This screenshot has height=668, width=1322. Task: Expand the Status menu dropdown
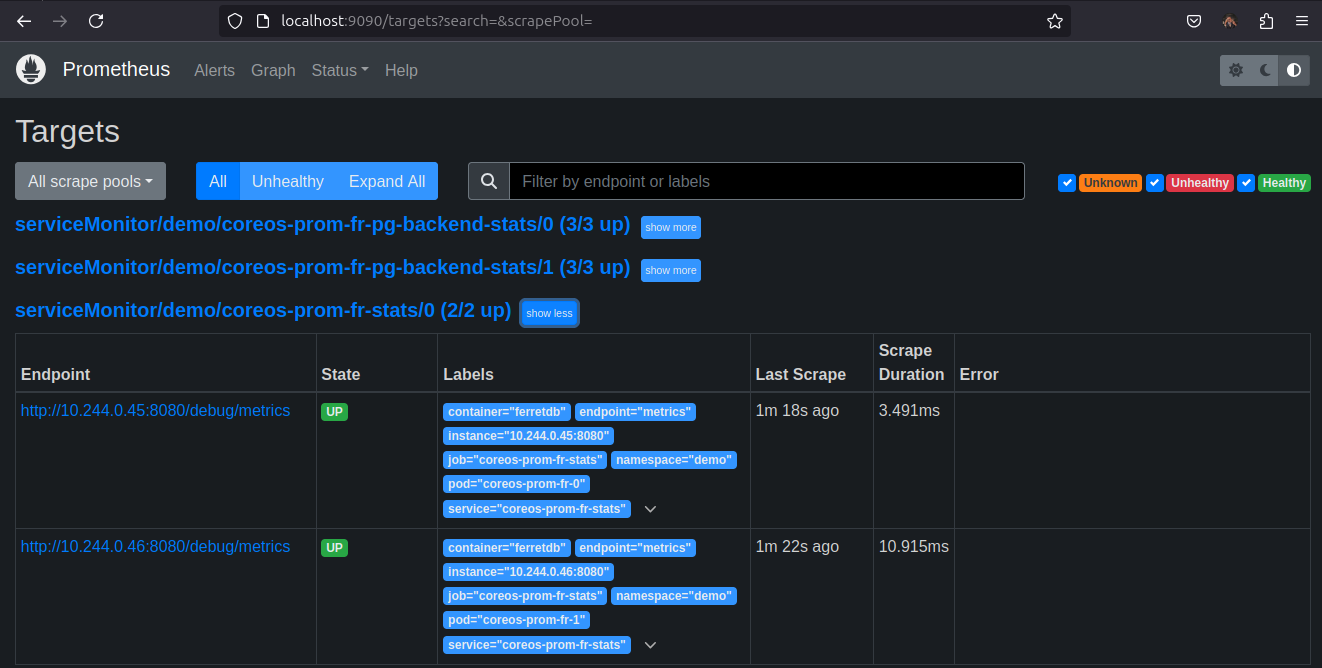click(339, 70)
